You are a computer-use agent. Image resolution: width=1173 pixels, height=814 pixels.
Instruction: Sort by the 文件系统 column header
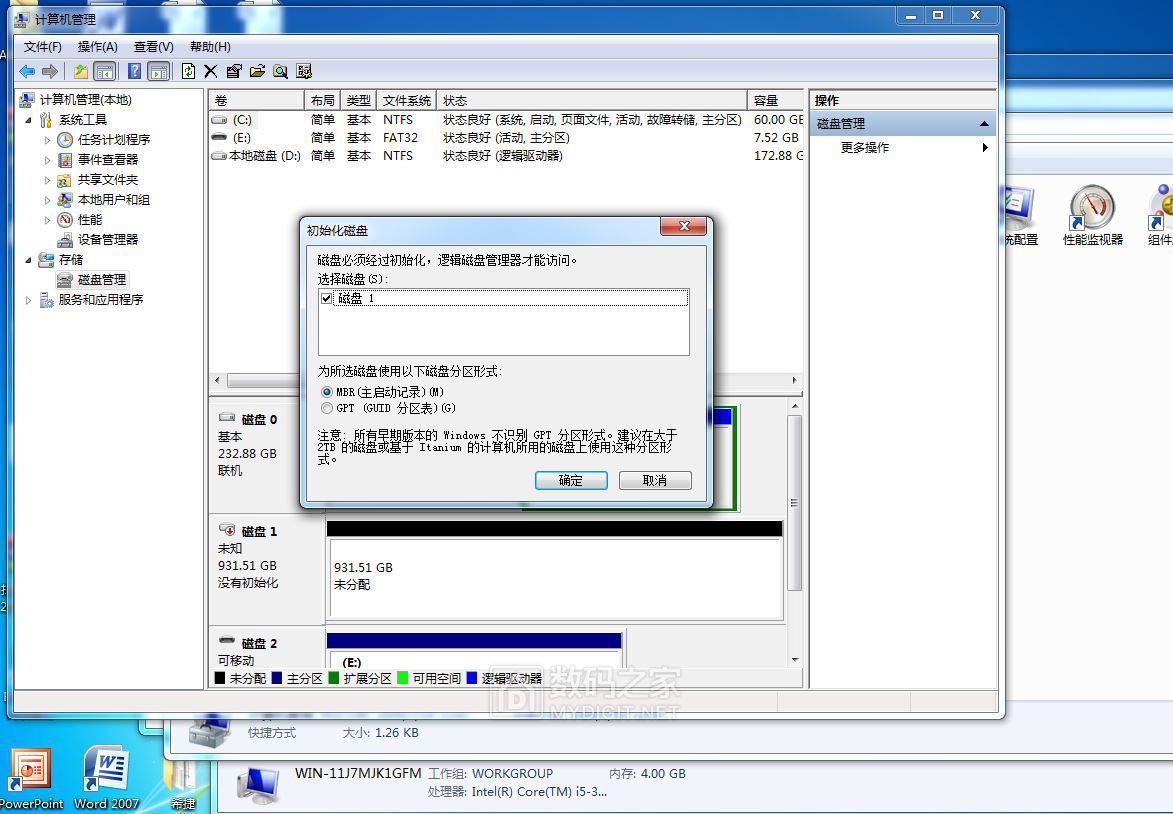click(407, 100)
